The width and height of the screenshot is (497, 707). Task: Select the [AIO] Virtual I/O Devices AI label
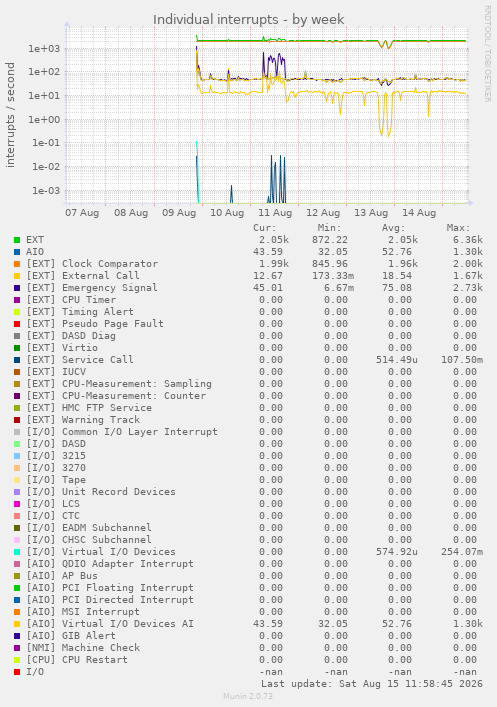click(110, 624)
